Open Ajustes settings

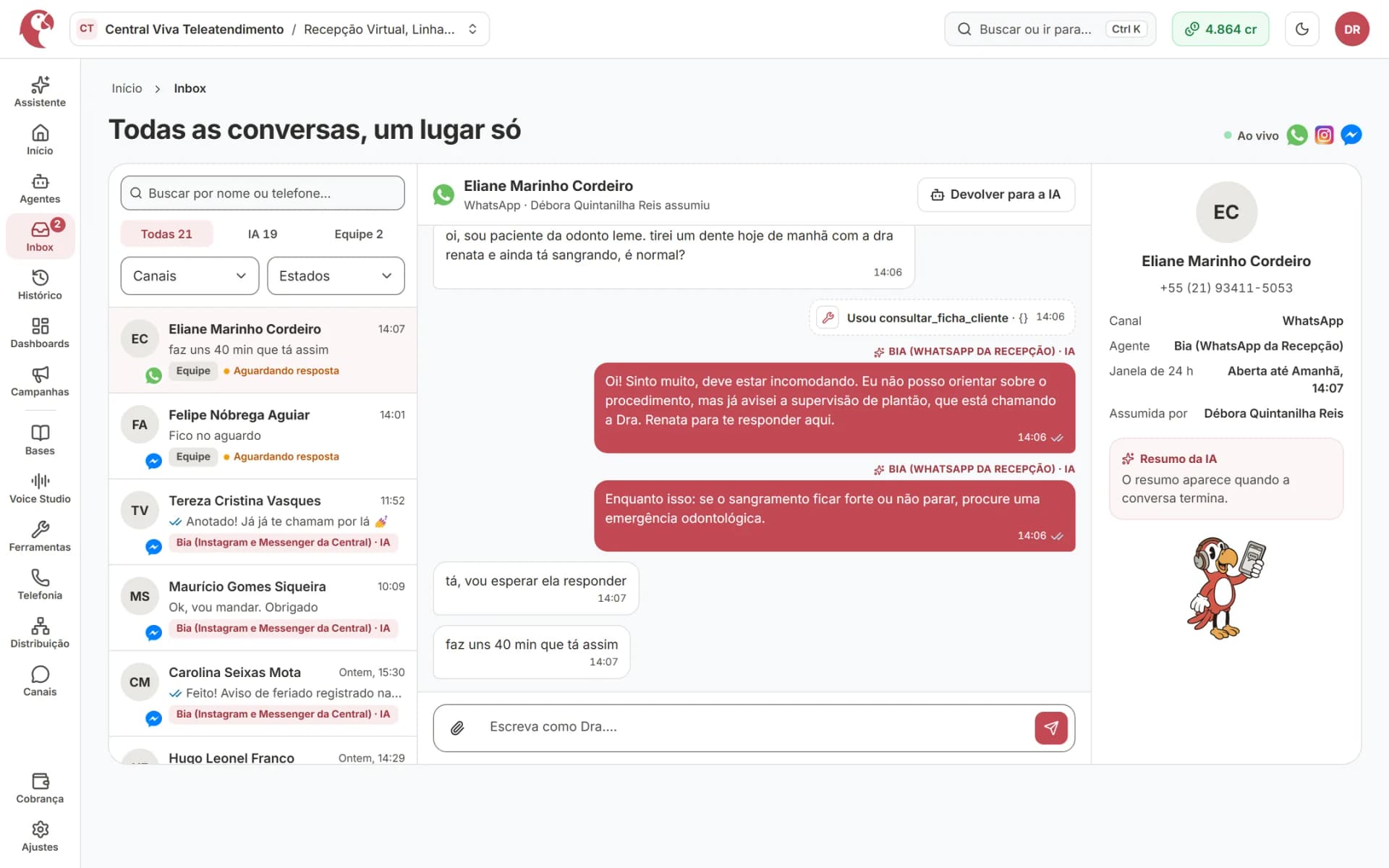click(x=40, y=838)
